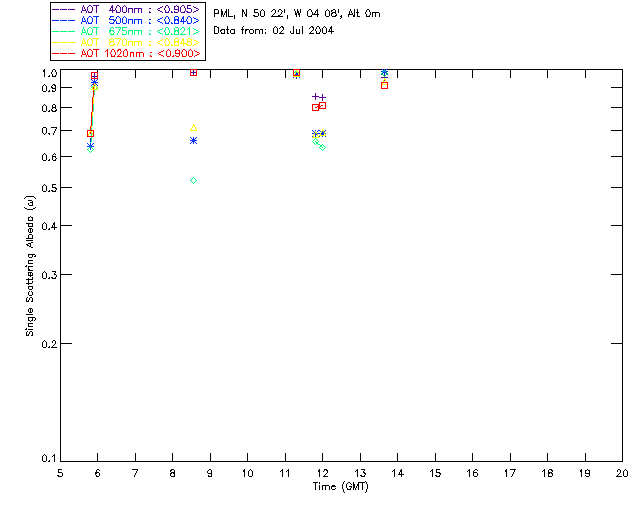The height and width of the screenshot is (512, 640).
Task: Click the purple dashed line sample for 400nm
Action: (64, 9)
